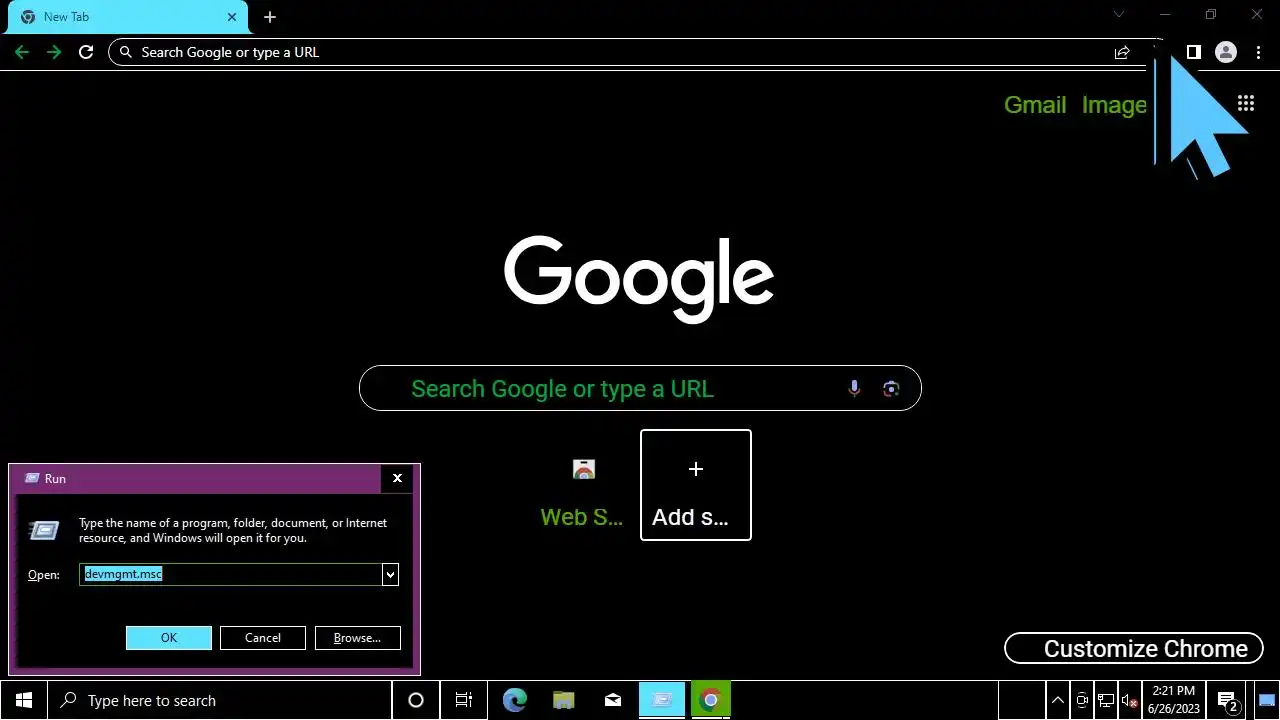
Task: Click the taskbar search box
Action: (x=219, y=700)
